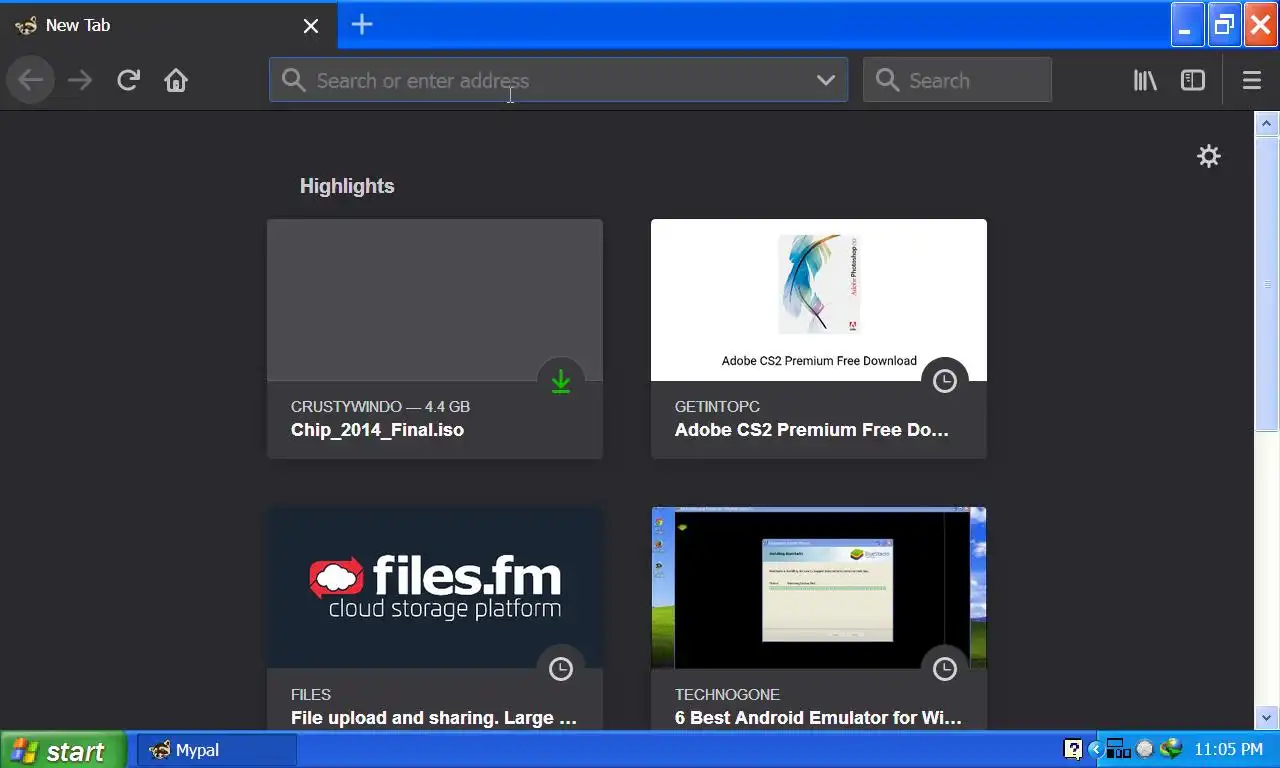Click the 11:05 PM taskbar clock
1280x768 pixels.
(1229, 749)
